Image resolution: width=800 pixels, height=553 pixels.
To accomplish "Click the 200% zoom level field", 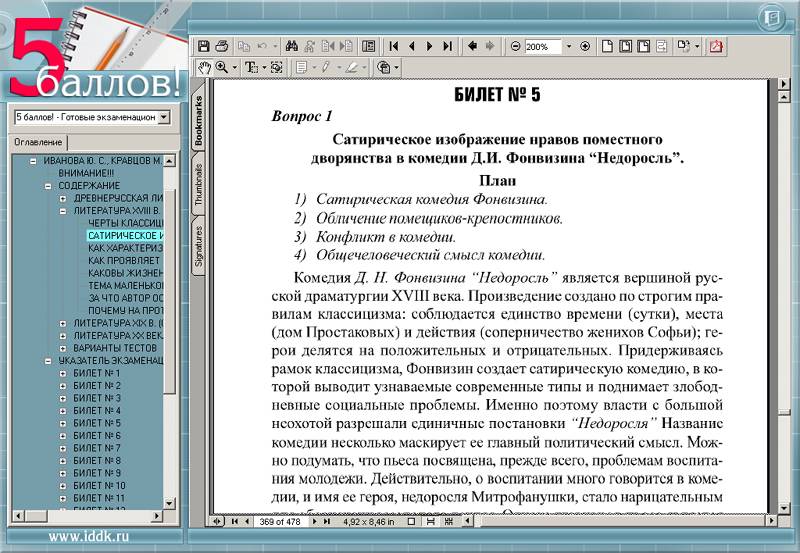I will [542, 47].
